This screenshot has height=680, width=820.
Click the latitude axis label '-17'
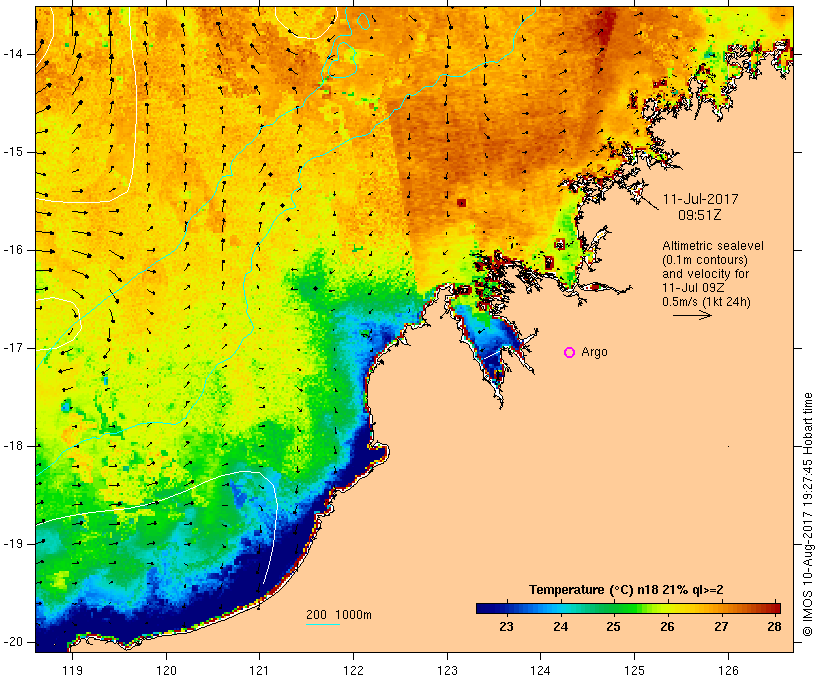[13, 348]
